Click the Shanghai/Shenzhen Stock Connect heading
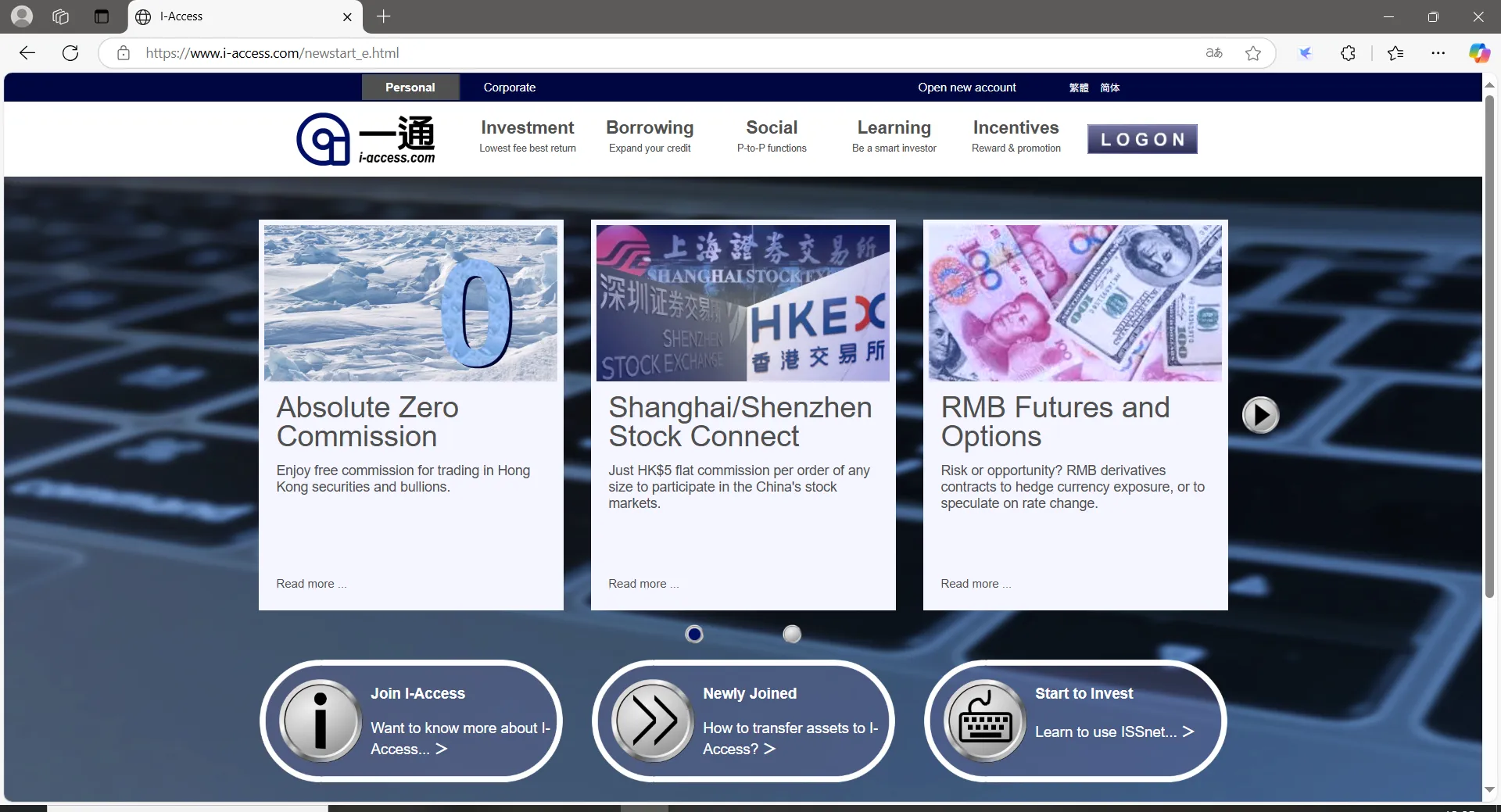Screen dimensions: 1501x812 pyautogui.click(x=740, y=422)
